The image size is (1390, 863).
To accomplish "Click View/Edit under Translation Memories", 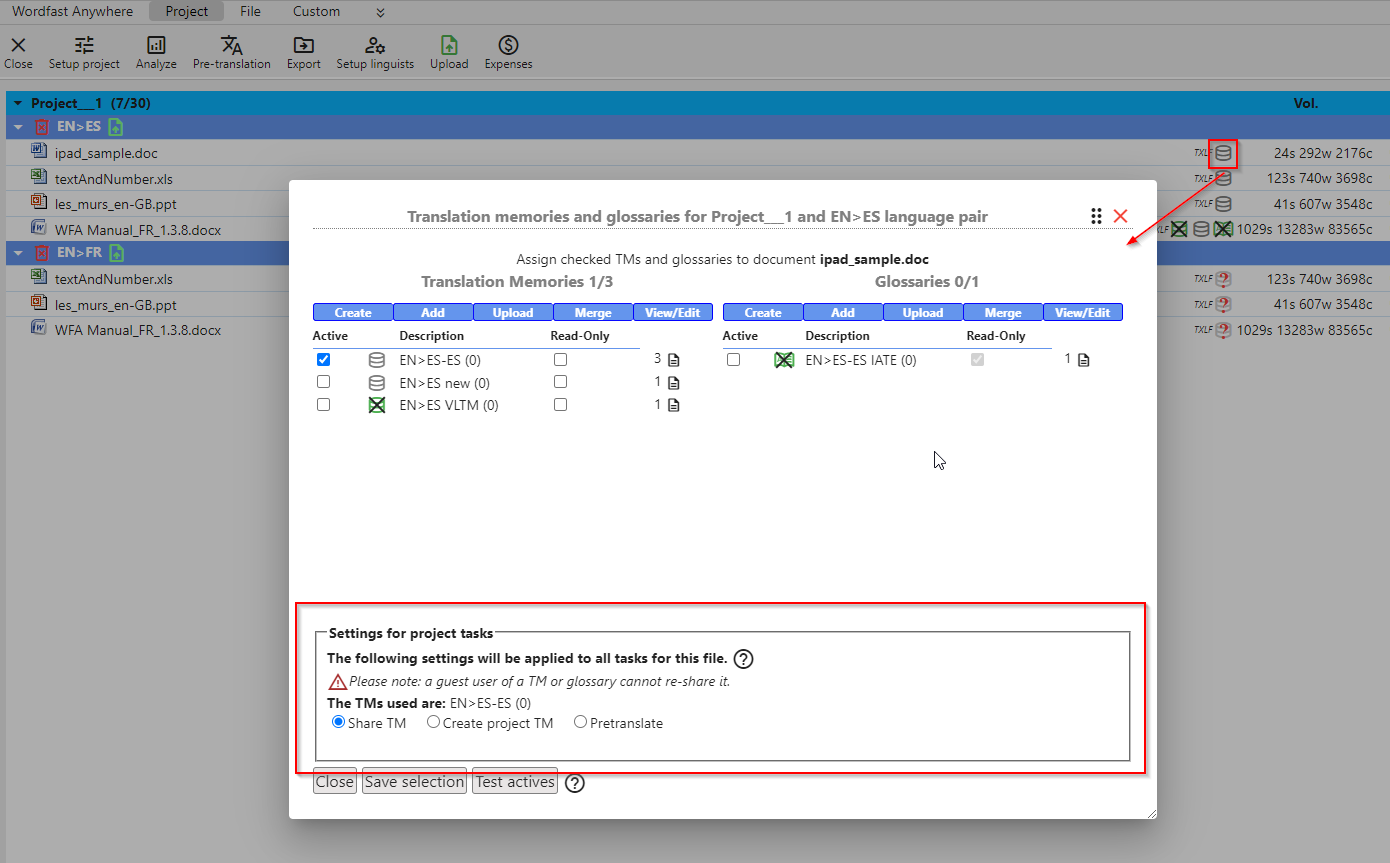I will [673, 313].
